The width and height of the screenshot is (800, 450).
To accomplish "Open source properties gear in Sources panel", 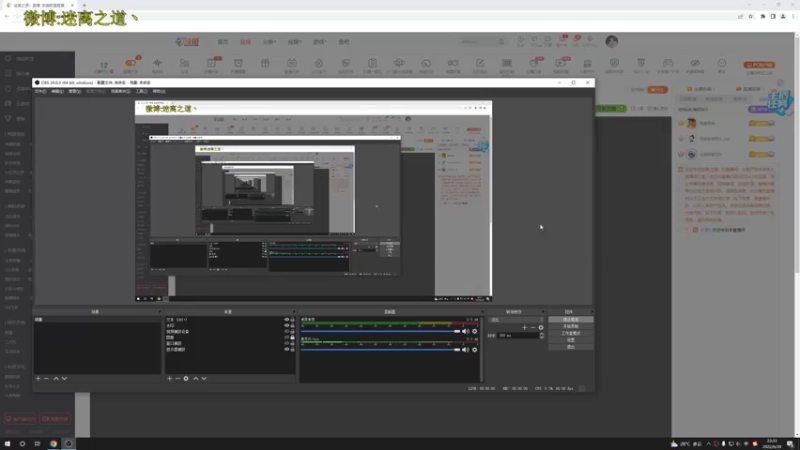I will 186,379.
